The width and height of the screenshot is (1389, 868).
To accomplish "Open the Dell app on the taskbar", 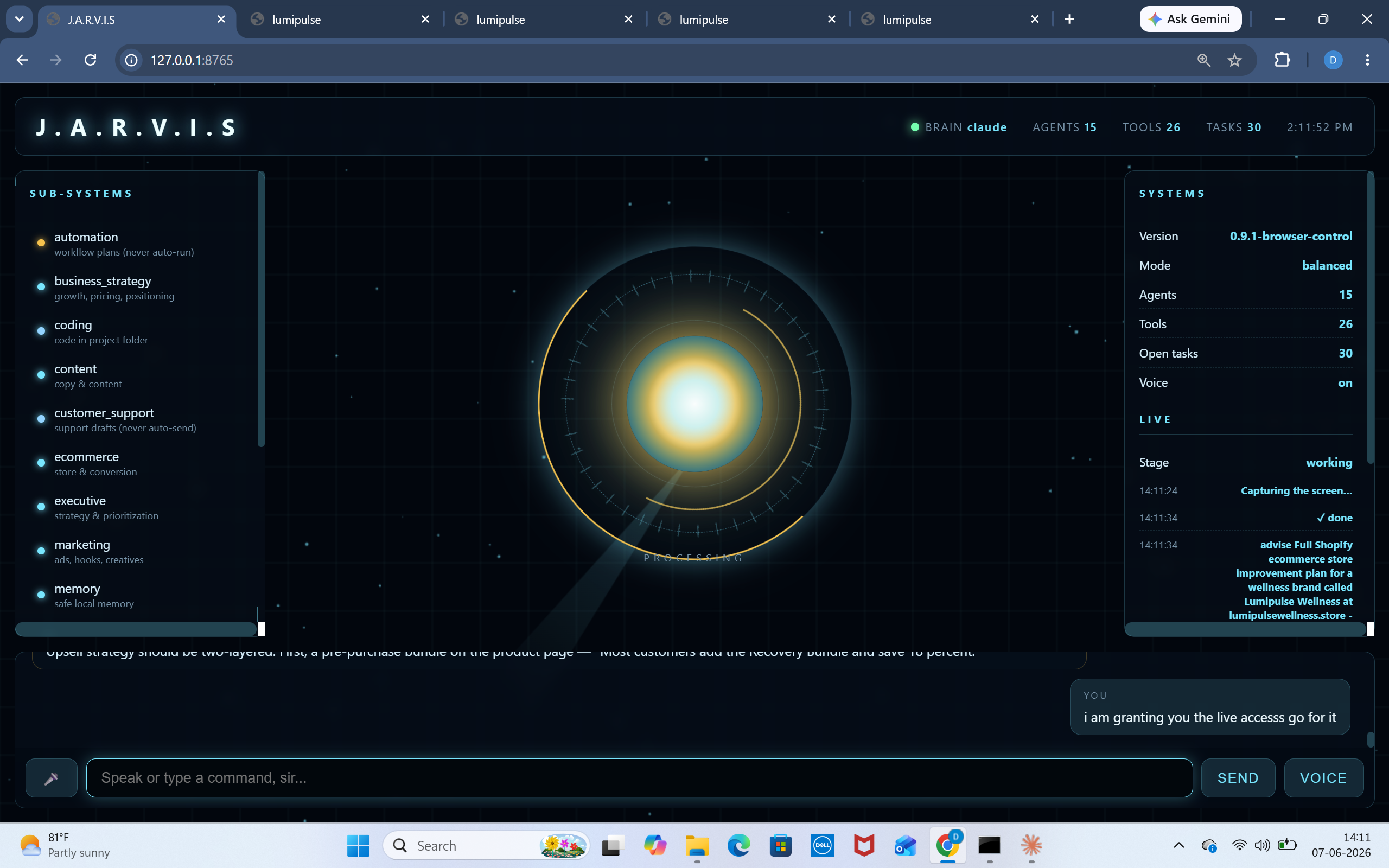I will 822,845.
